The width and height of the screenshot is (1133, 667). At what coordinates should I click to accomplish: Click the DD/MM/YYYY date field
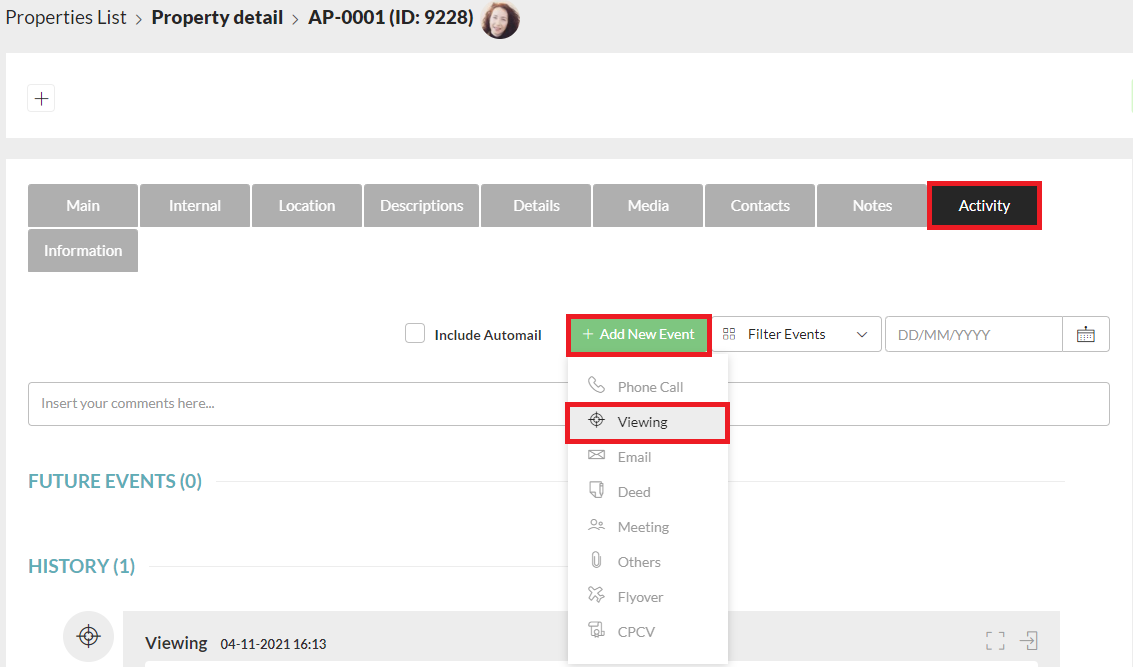(973, 335)
